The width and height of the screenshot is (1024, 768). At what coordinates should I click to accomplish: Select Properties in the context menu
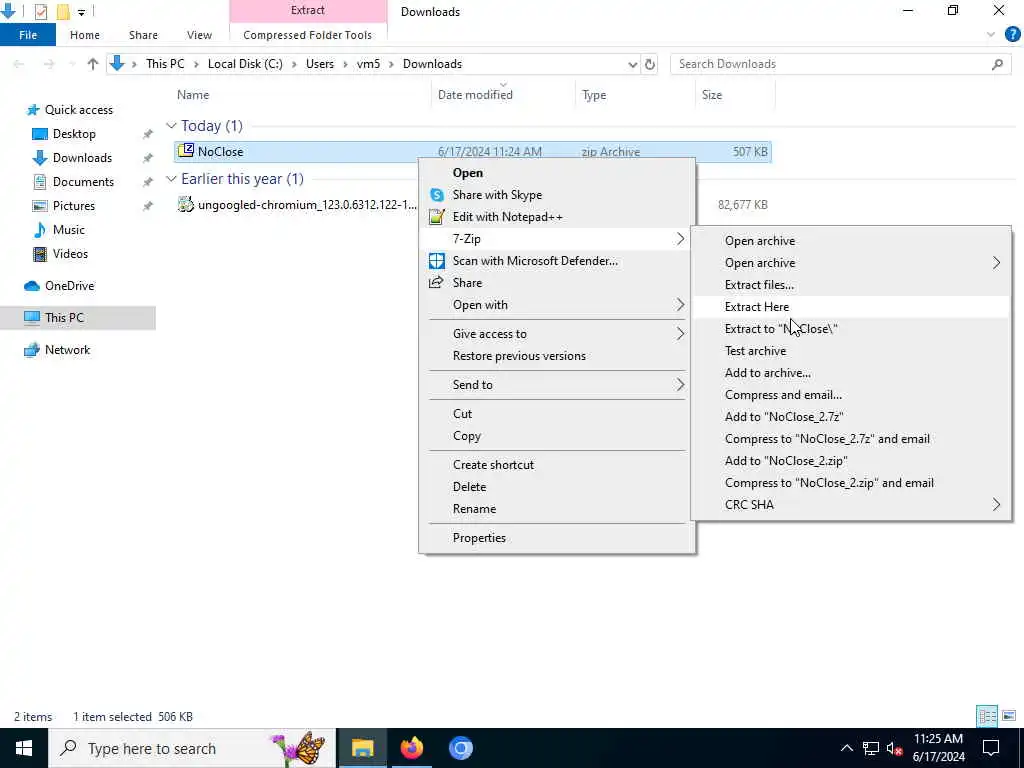pyautogui.click(x=557, y=537)
